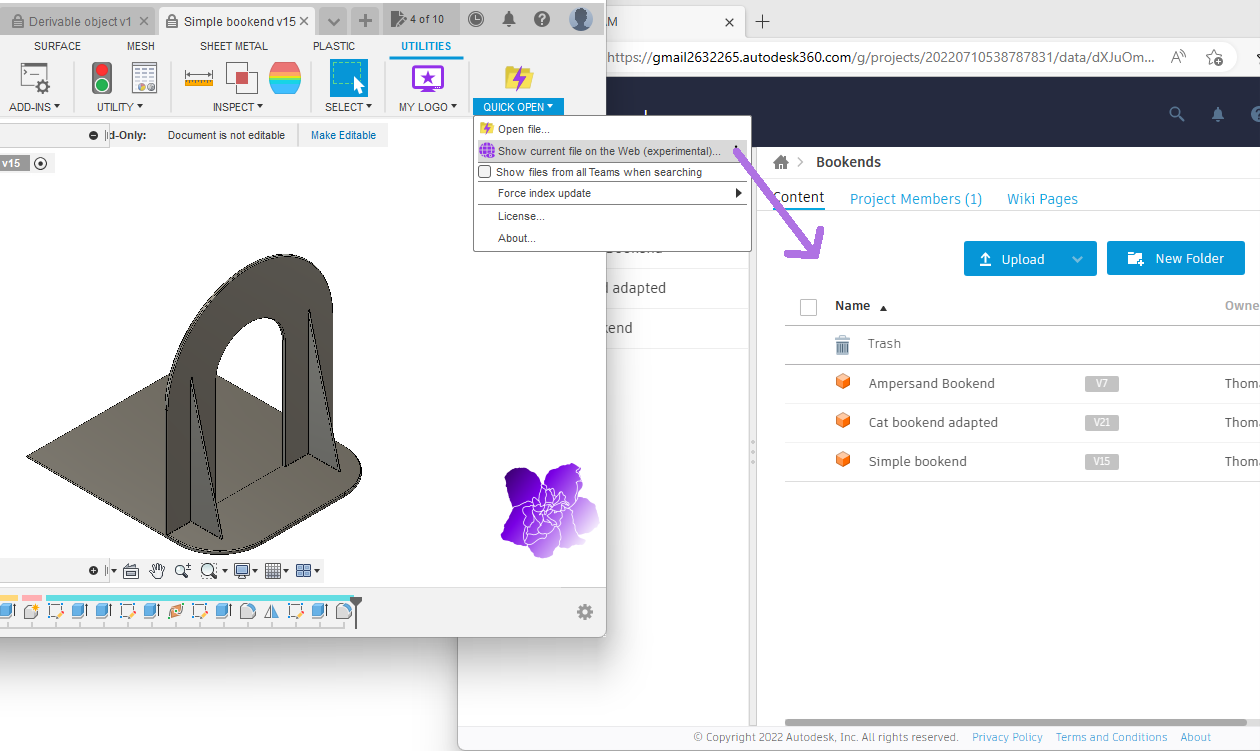Select the Measure ruler tool
This screenshot has height=751, width=1260.
(199, 78)
